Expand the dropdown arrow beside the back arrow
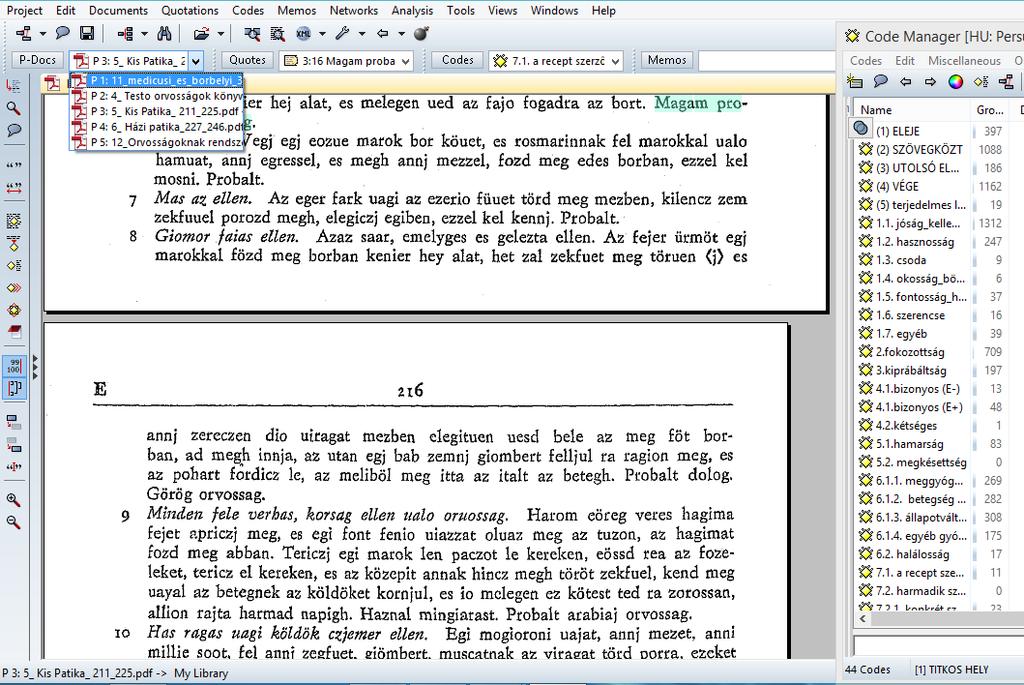Image resolution: width=1024 pixels, height=685 pixels. [x=402, y=33]
